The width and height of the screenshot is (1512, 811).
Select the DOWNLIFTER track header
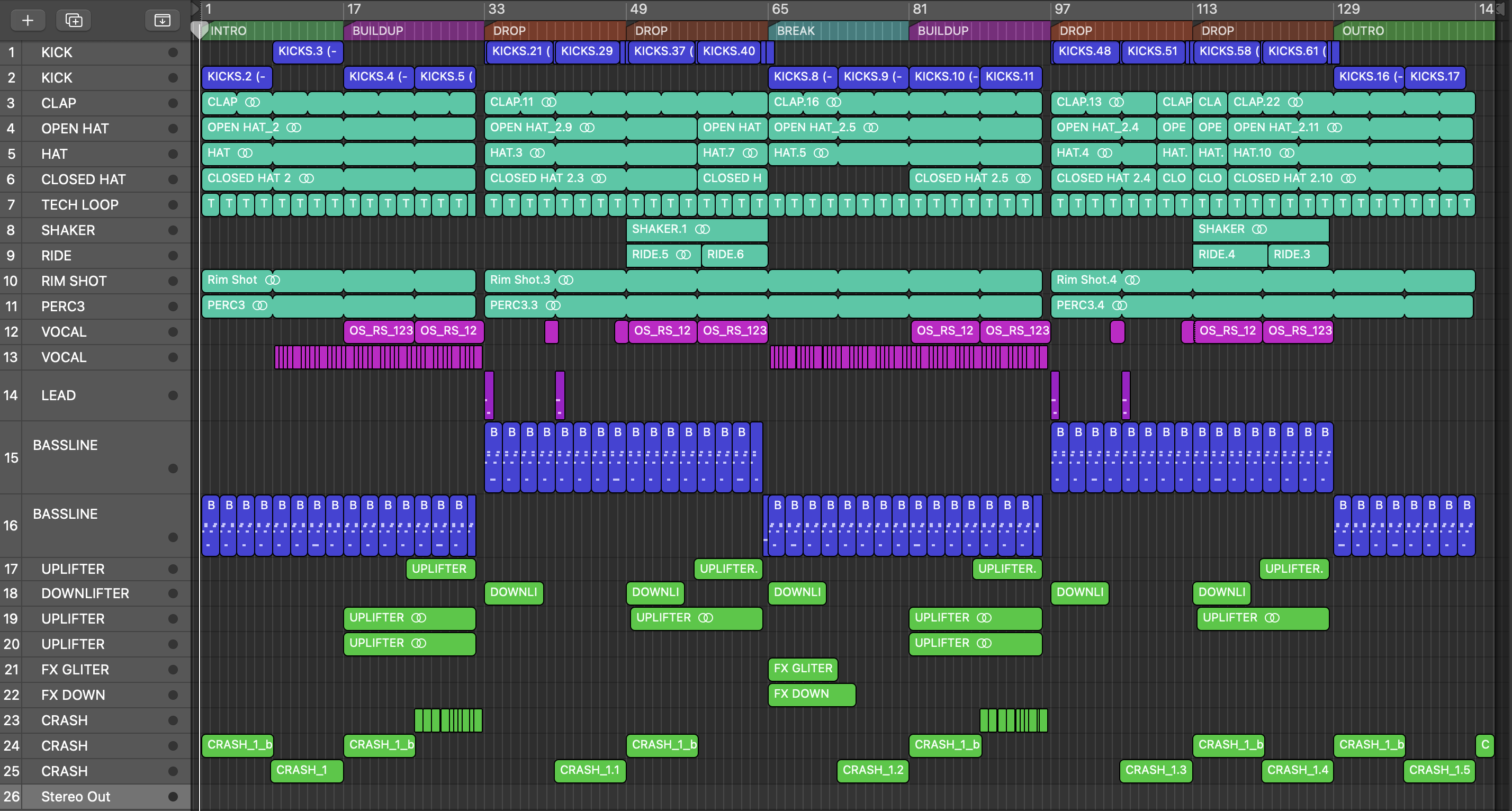(85, 593)
